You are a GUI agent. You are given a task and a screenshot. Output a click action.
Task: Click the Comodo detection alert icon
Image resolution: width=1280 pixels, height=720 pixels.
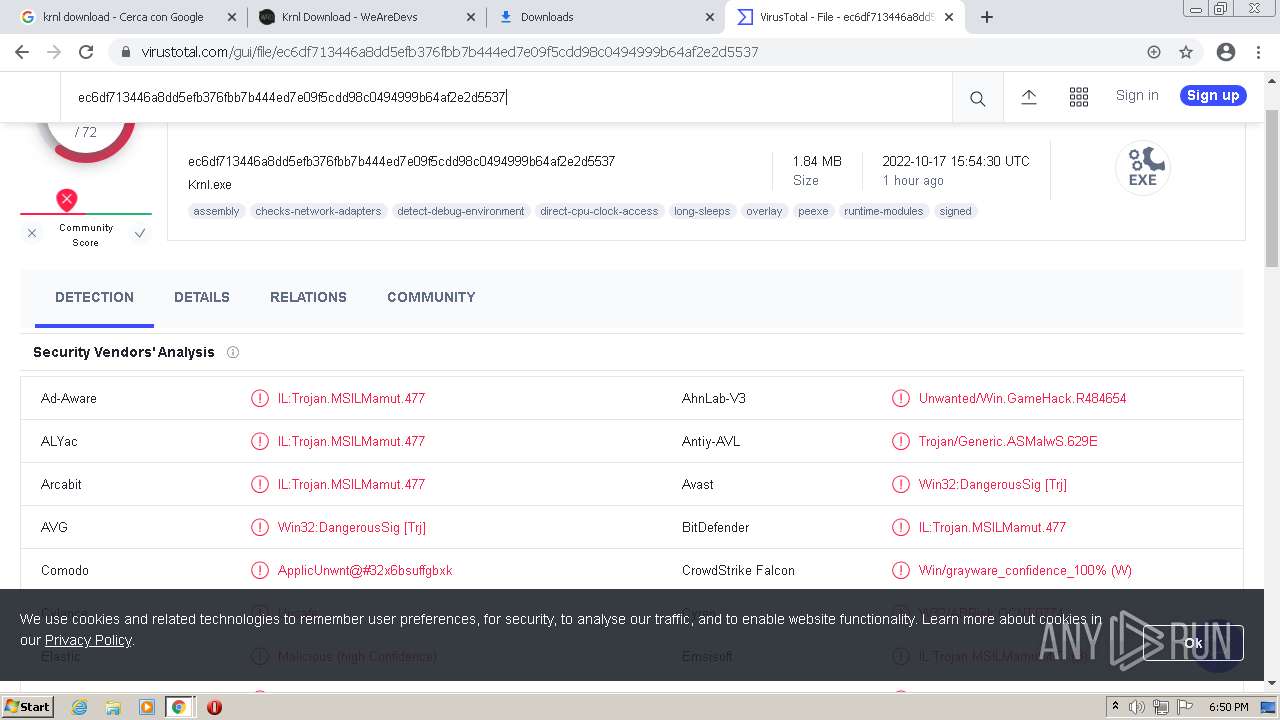point(260,570)
